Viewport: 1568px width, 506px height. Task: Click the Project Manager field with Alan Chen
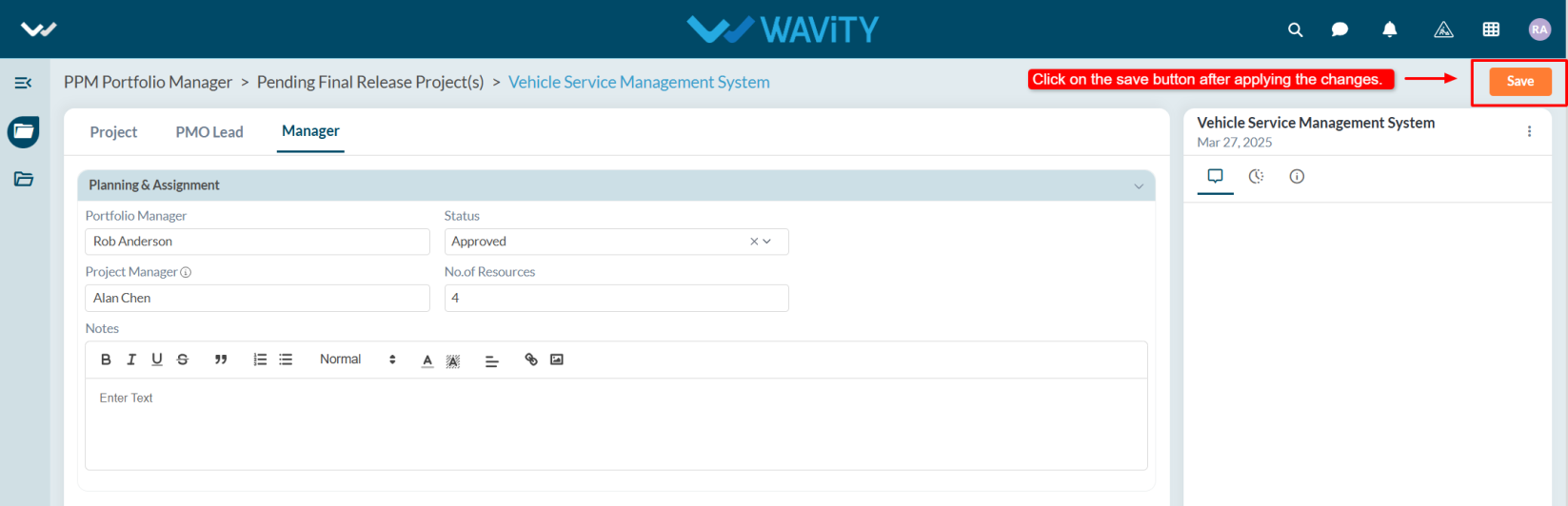(257, 298)
